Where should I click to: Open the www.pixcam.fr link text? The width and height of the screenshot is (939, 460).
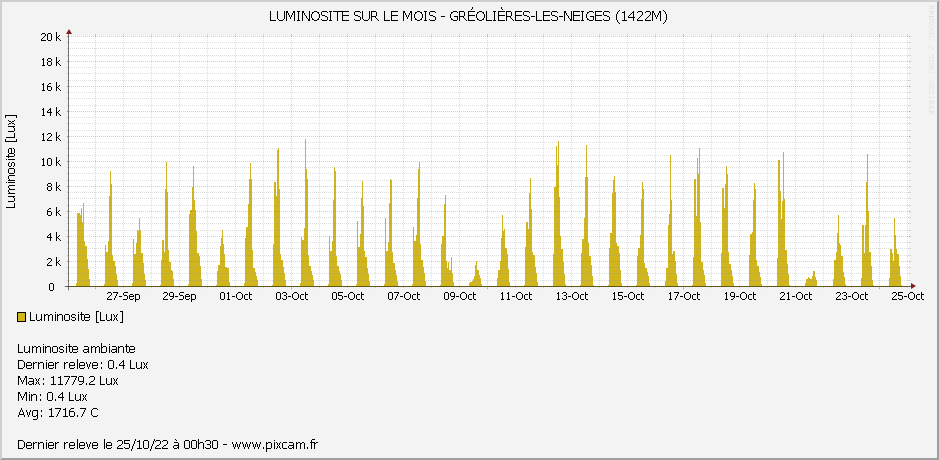click(274, 445)
